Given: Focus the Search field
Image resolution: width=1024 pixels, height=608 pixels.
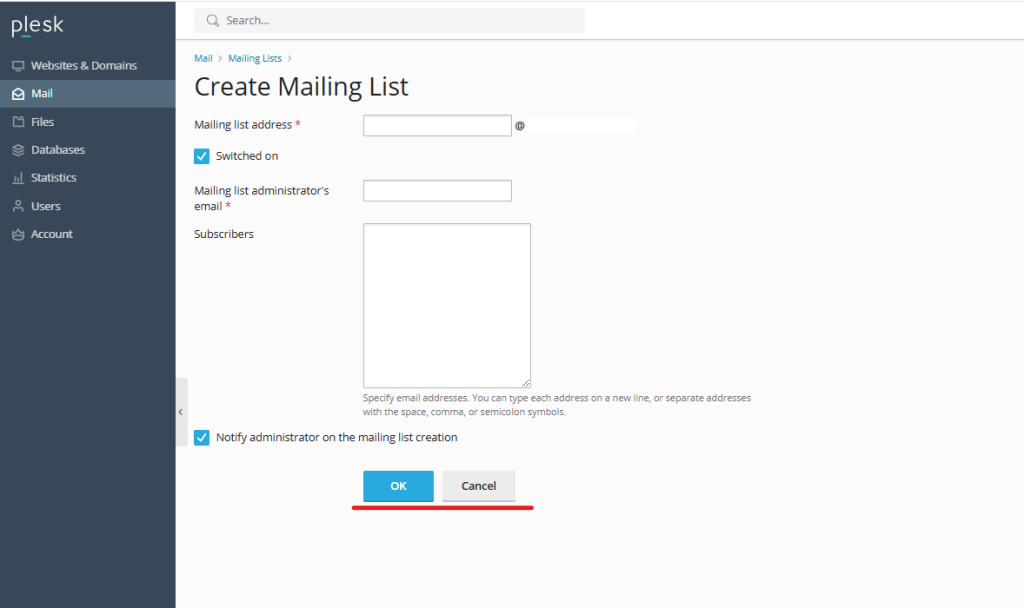Looking at the screenshot, I should (389, 21).
